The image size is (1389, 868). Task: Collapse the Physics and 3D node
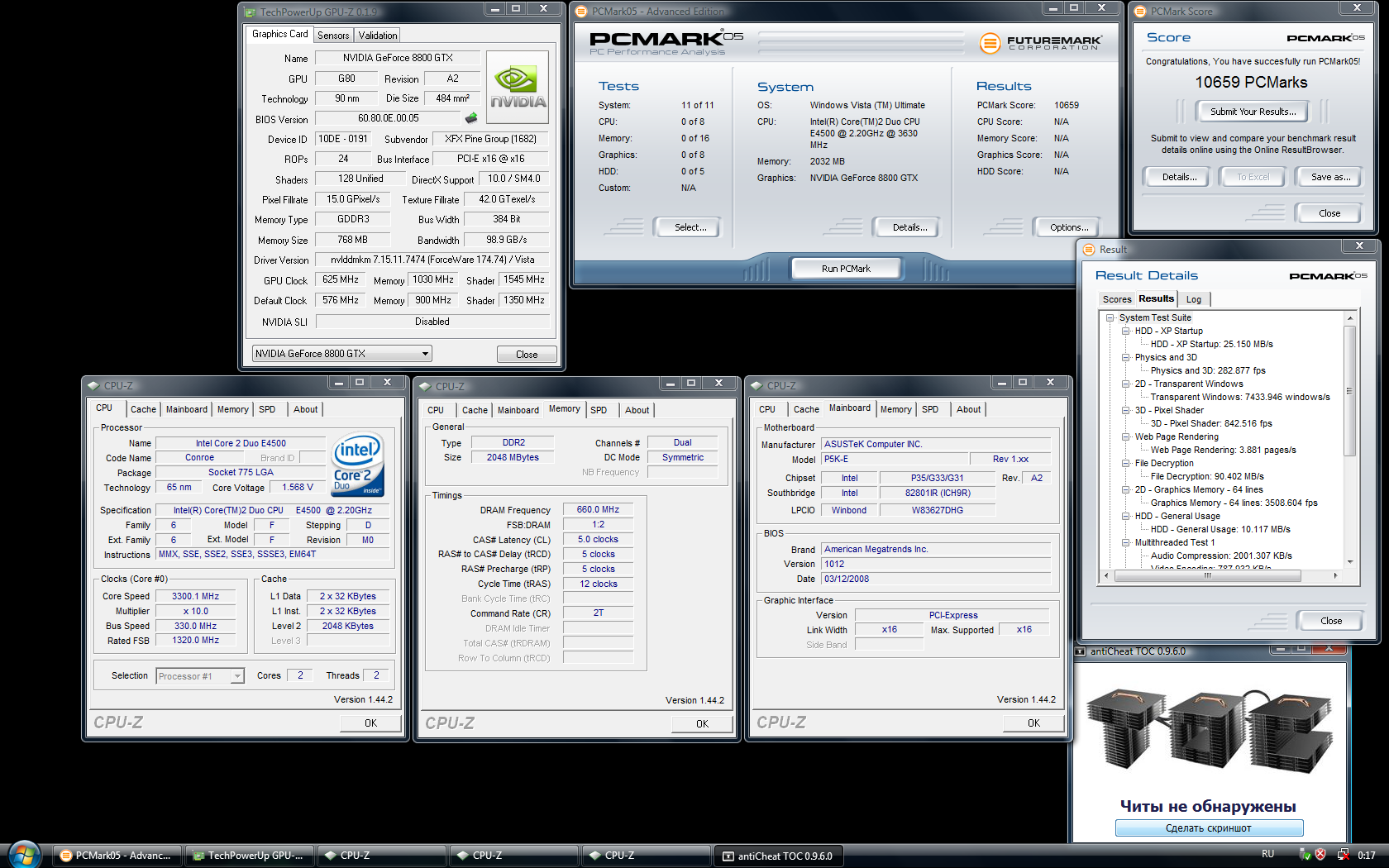[1125, 357]
